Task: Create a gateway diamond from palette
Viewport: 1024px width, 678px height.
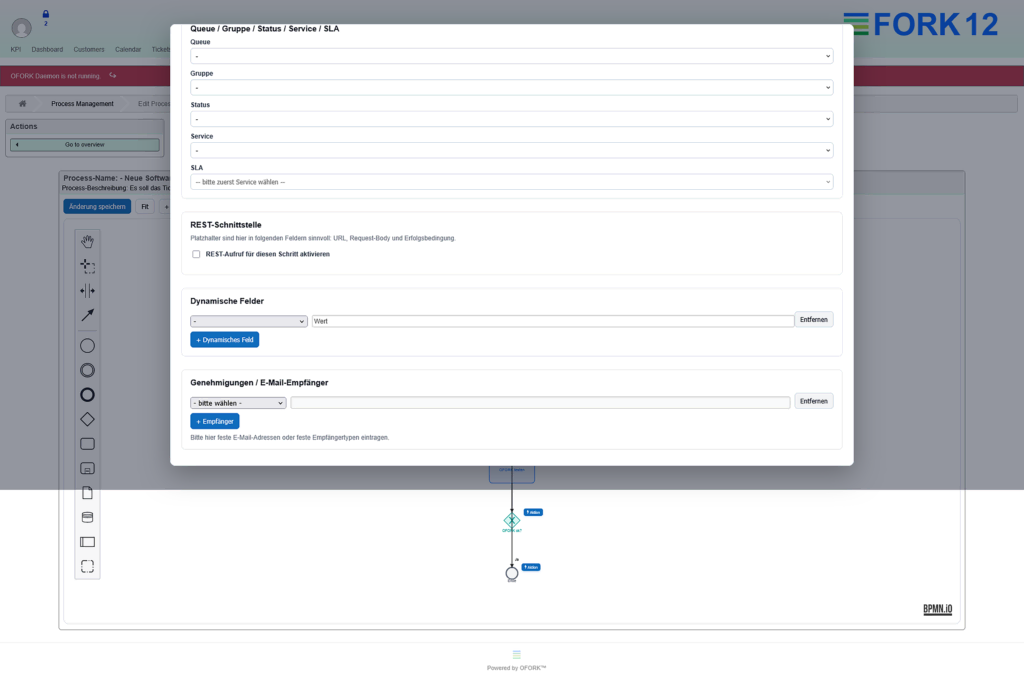Action: pyautogui.click(x=87, y=419)
